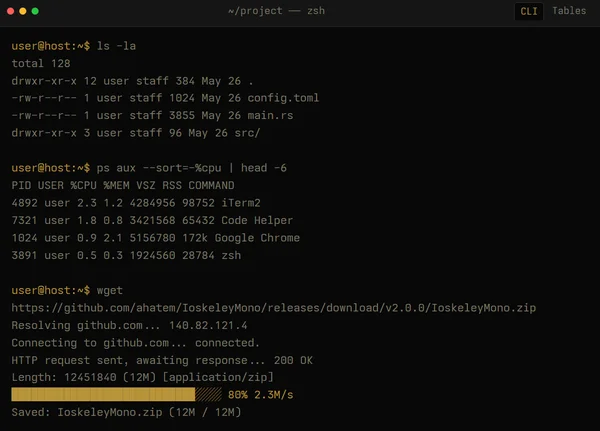Image resolution: width=600 pixels, height=431 pixels.
Task: Click the Google Chrome process row
Action: click(156, 238)
